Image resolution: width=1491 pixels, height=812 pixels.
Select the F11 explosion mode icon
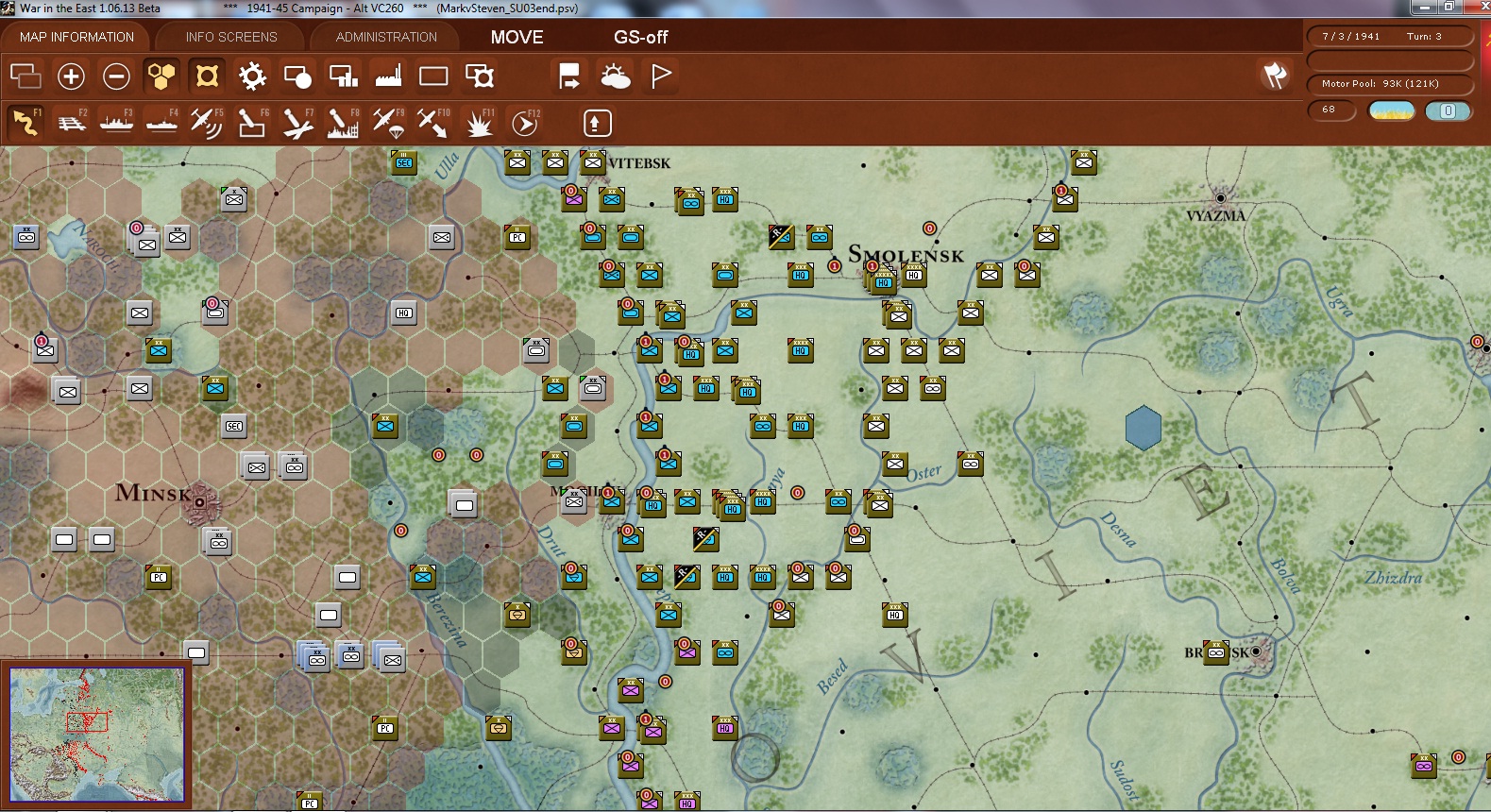point(479,123)
